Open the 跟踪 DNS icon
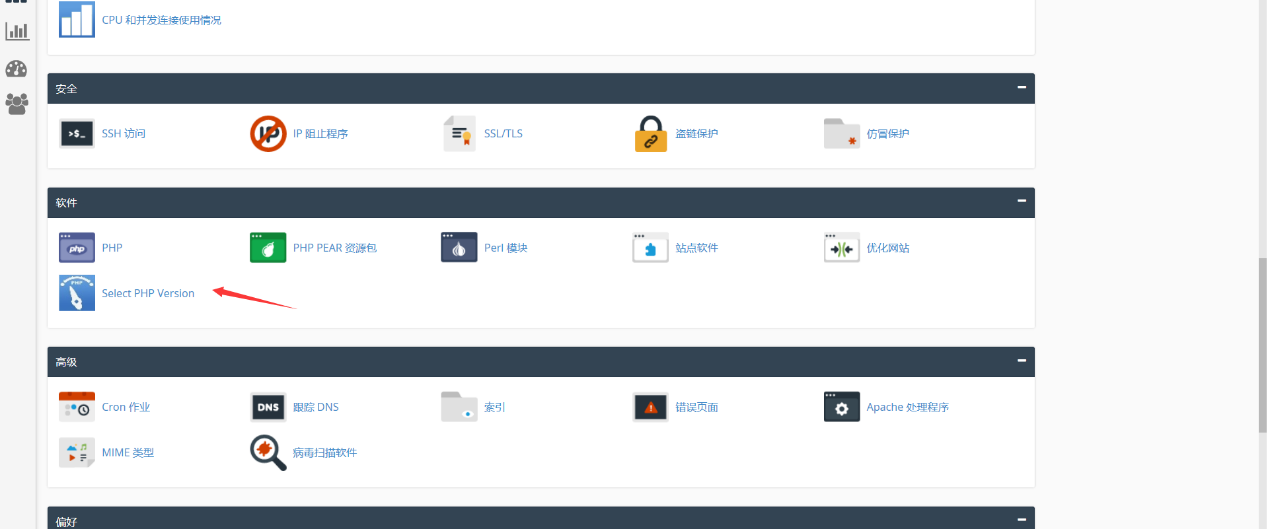Viewport: 1268px width, 529px height. pyautogui.click(x=268, y=407)
